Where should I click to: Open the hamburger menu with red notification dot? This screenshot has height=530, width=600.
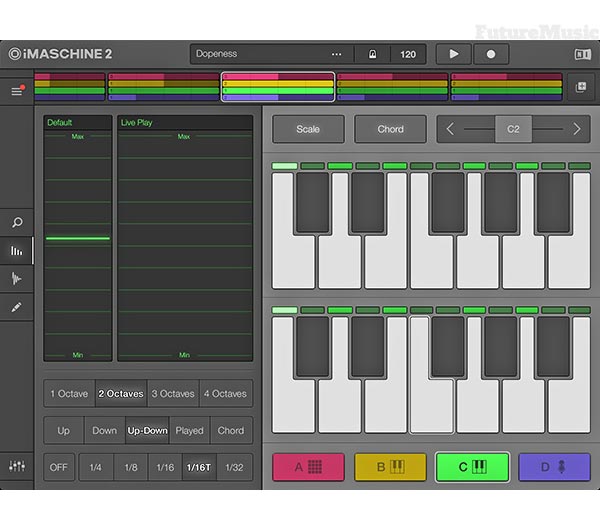tap(17, 91)
